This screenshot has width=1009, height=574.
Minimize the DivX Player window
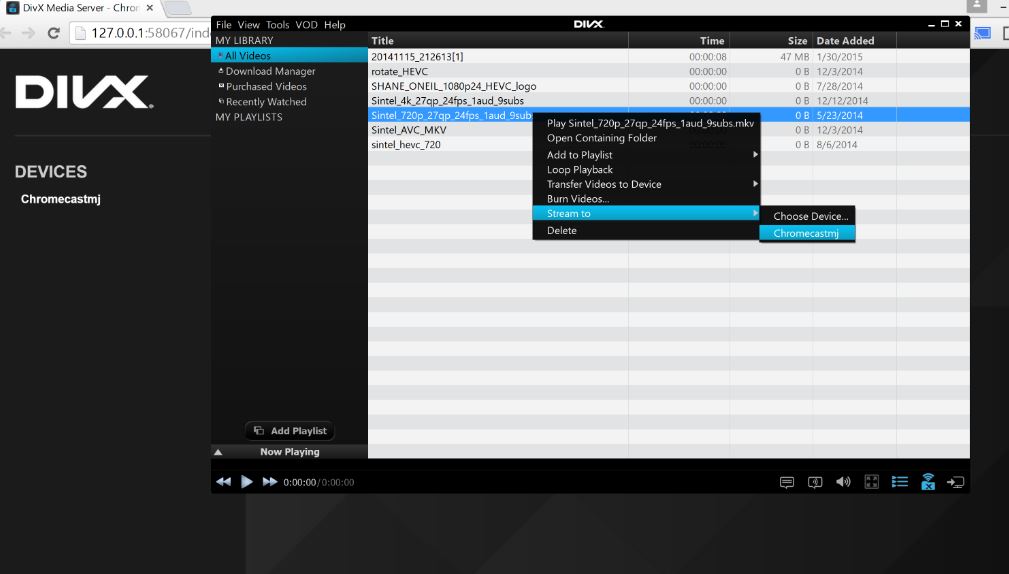(931, 24)
